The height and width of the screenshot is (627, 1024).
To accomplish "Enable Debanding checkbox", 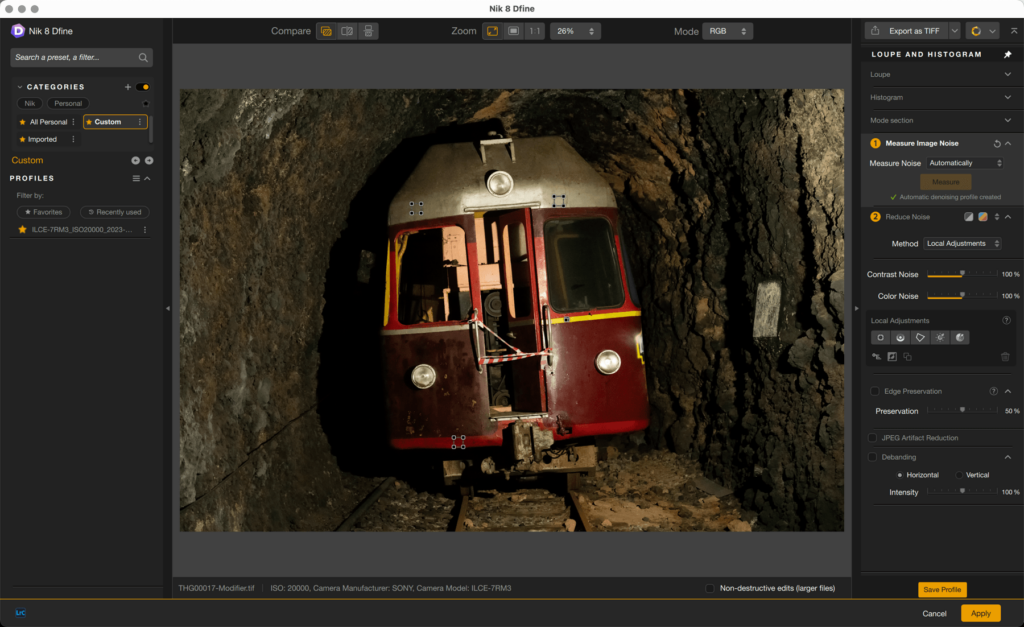I will 872,457.
